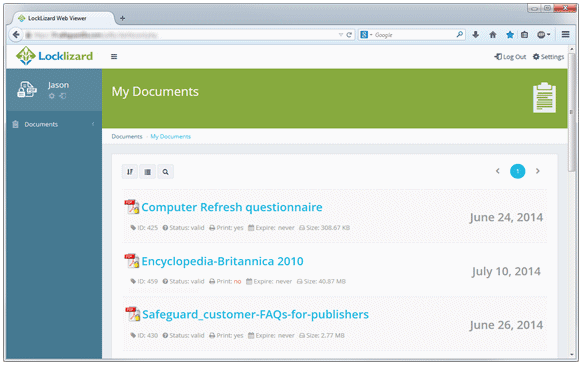Open the address bar history dropdown arrow
This screenshot has height=365, width=582.
341,35
